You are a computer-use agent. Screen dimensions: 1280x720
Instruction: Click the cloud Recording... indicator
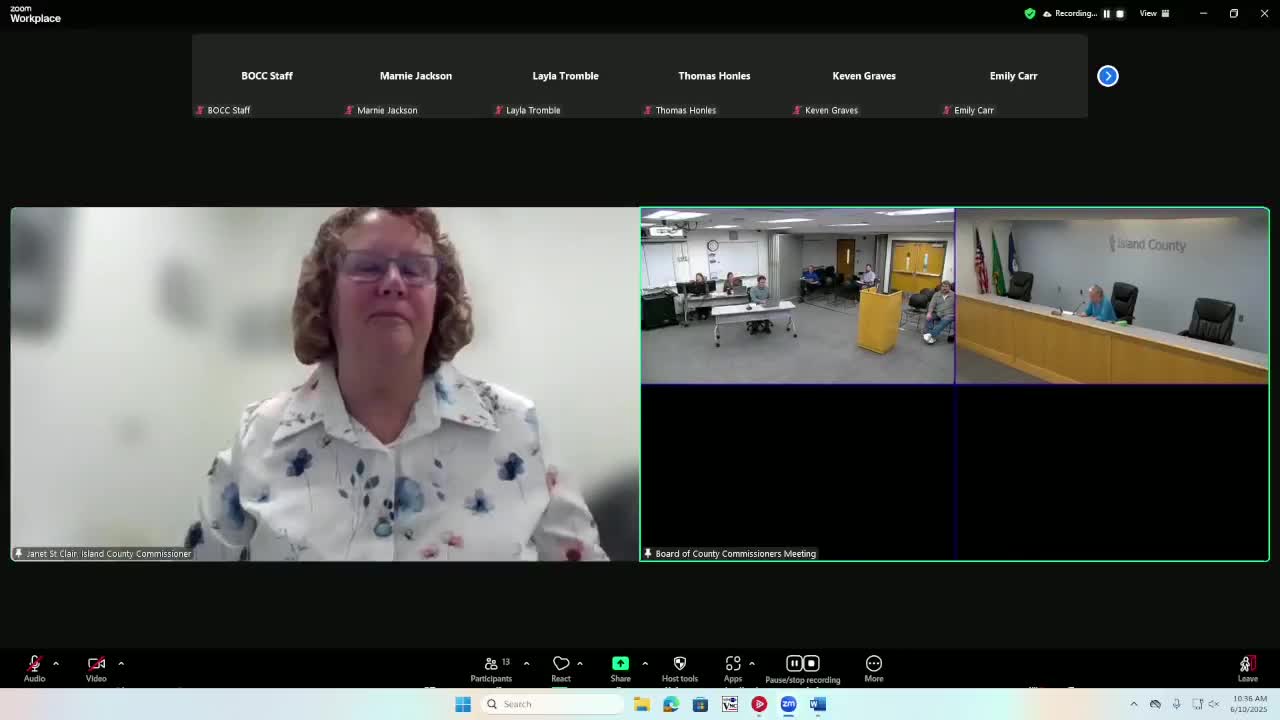1069,14
